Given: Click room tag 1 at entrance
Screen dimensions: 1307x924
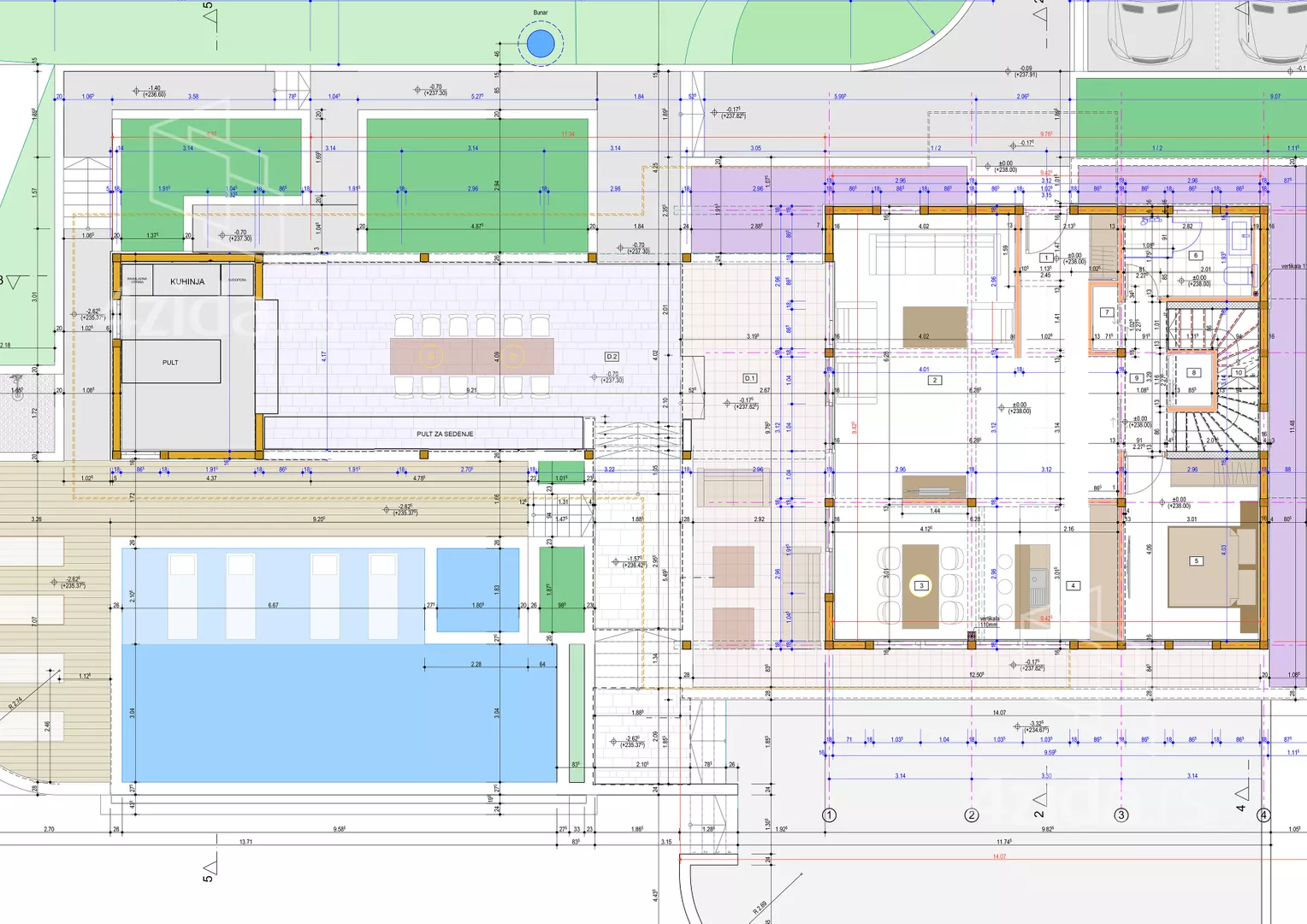Looking at the screenshot, I should tap(1045, 258).
